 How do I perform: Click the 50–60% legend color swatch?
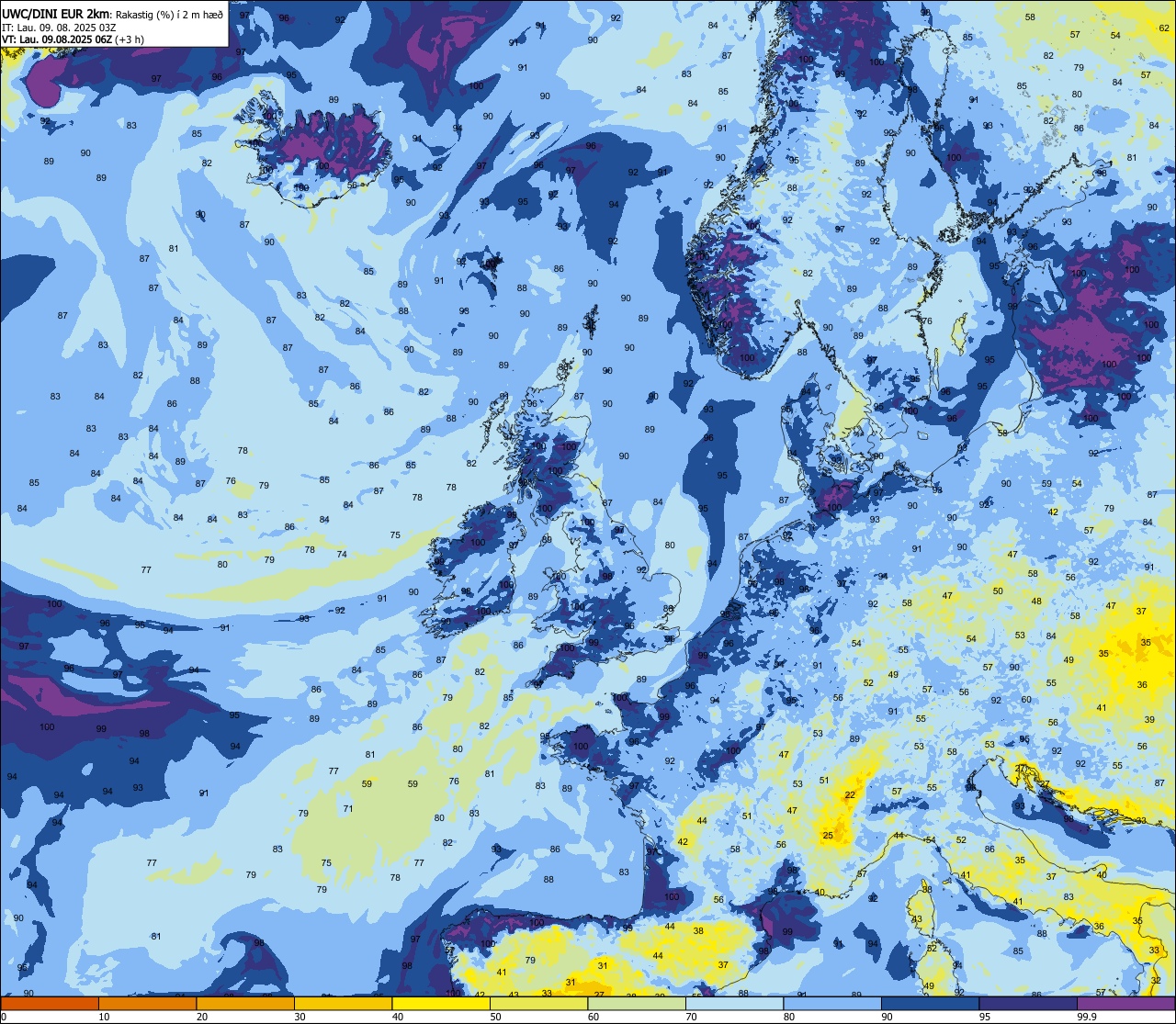[x=538, y=1004]
